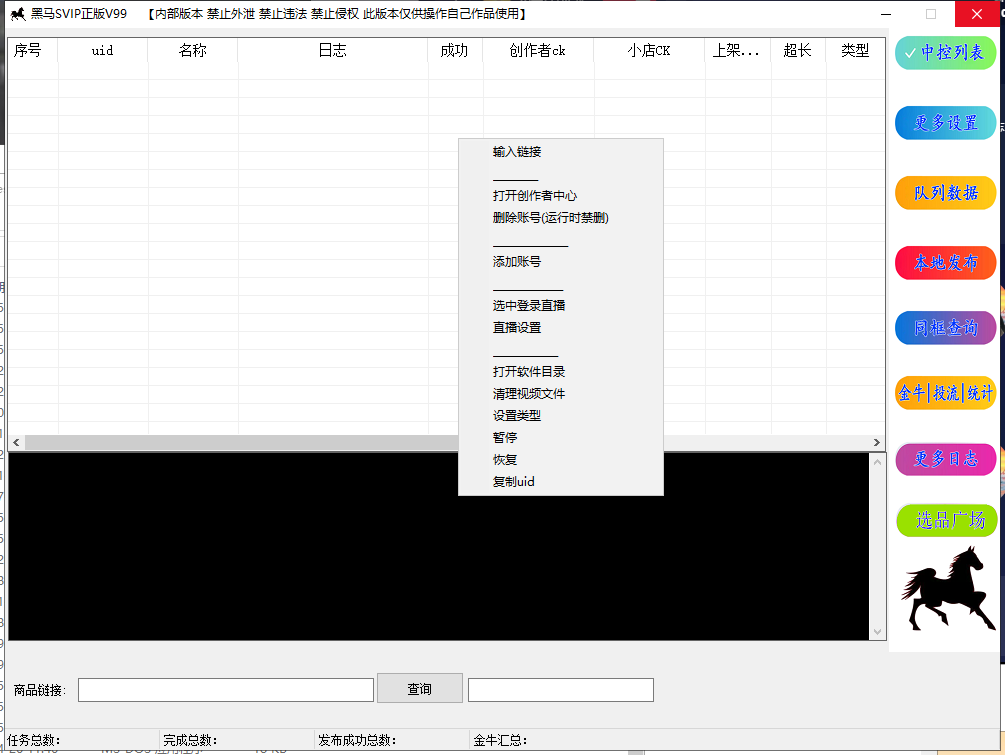Click the table's horizontal scrollbar right arrow
The image size is (1005, 755).
click(x=877, y=442)
